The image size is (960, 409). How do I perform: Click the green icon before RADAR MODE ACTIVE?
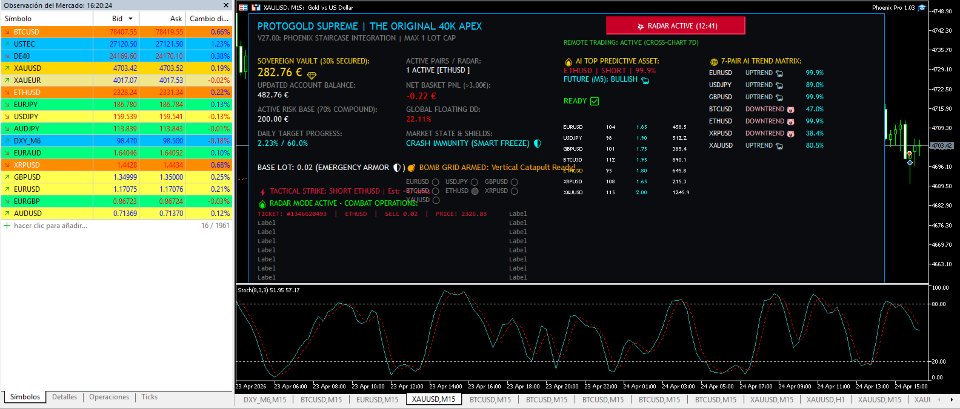(x=263, y=203)
